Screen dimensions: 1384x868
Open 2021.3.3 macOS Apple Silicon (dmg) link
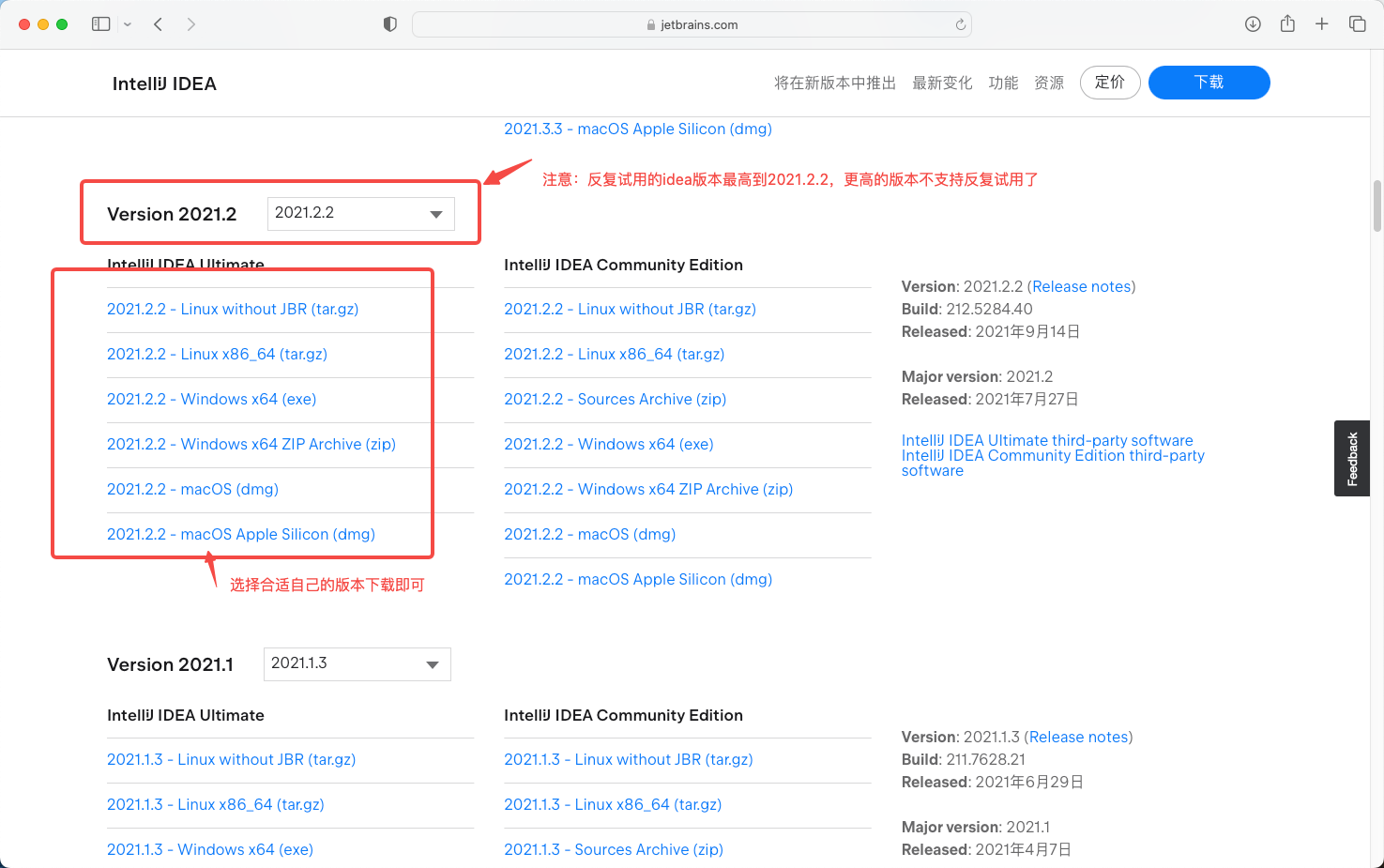pyautogui.click(x=638, y=129)
